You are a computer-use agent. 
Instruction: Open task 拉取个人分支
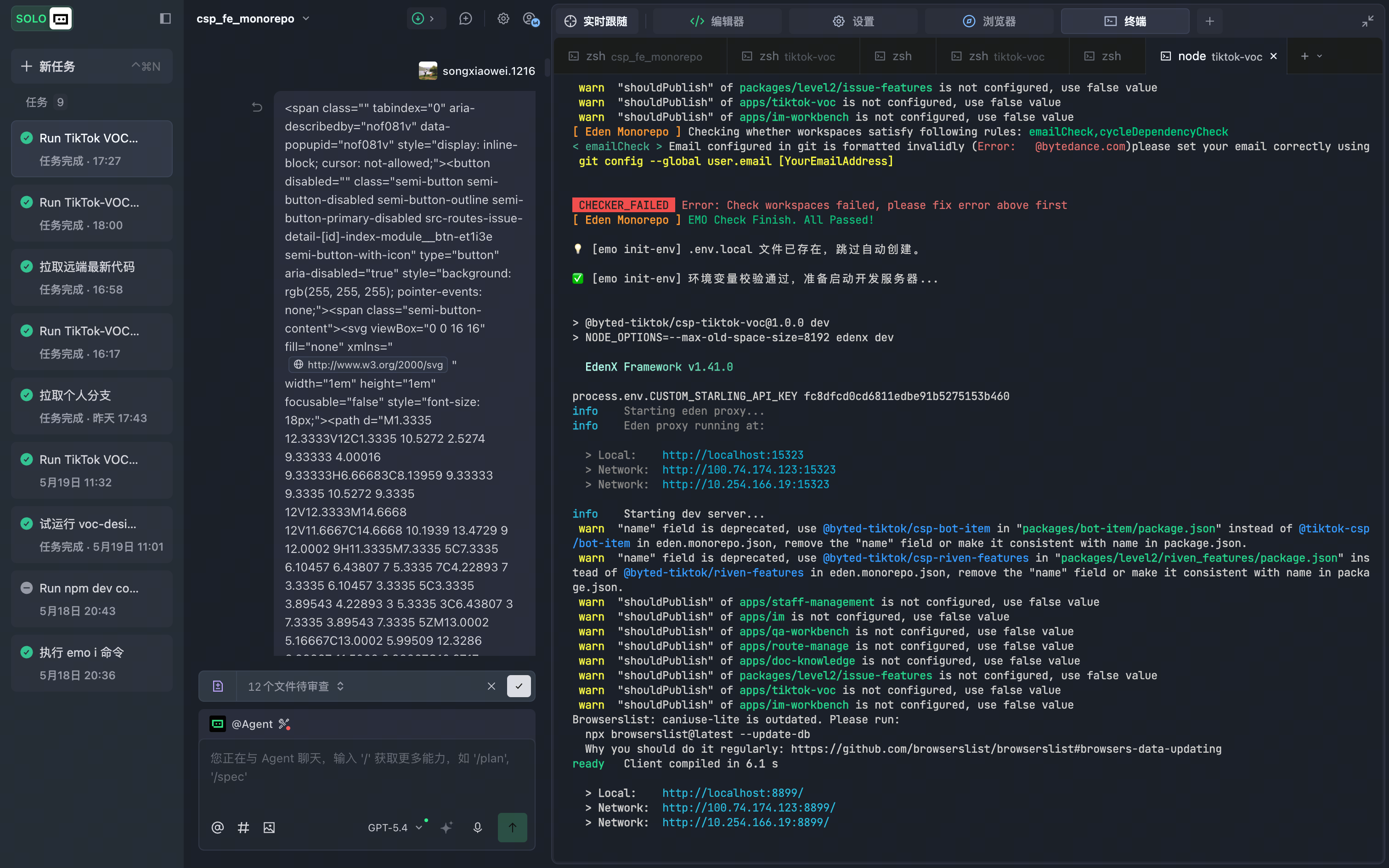(92, 406)
